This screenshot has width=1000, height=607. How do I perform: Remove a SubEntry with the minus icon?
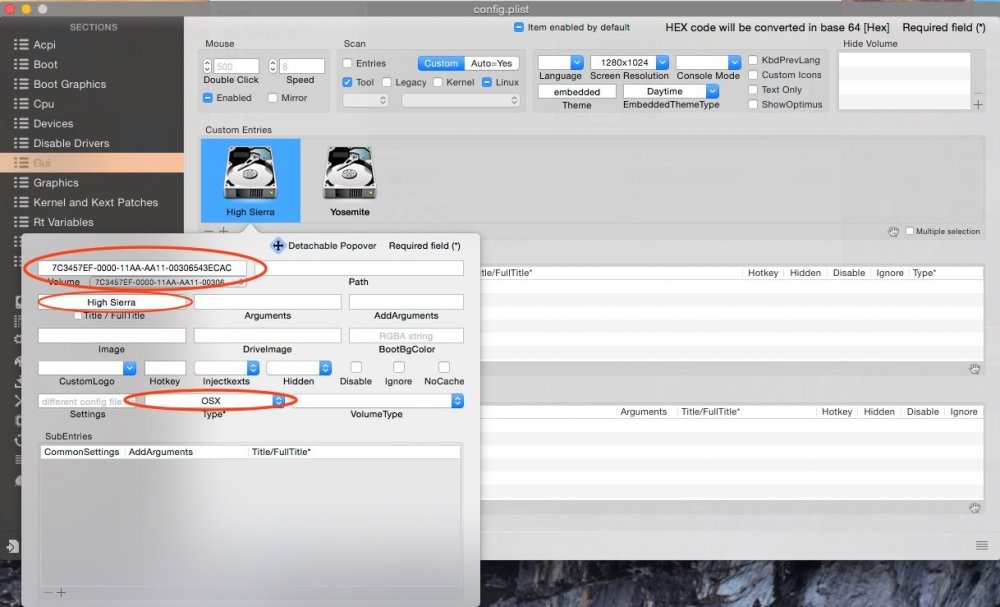pos(48,592)
